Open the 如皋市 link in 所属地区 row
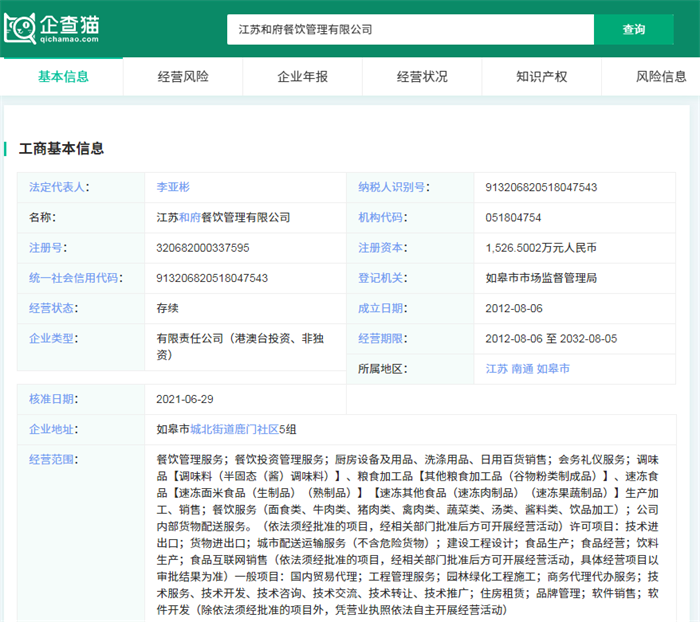The image size is (700, 622). (553, 369)
